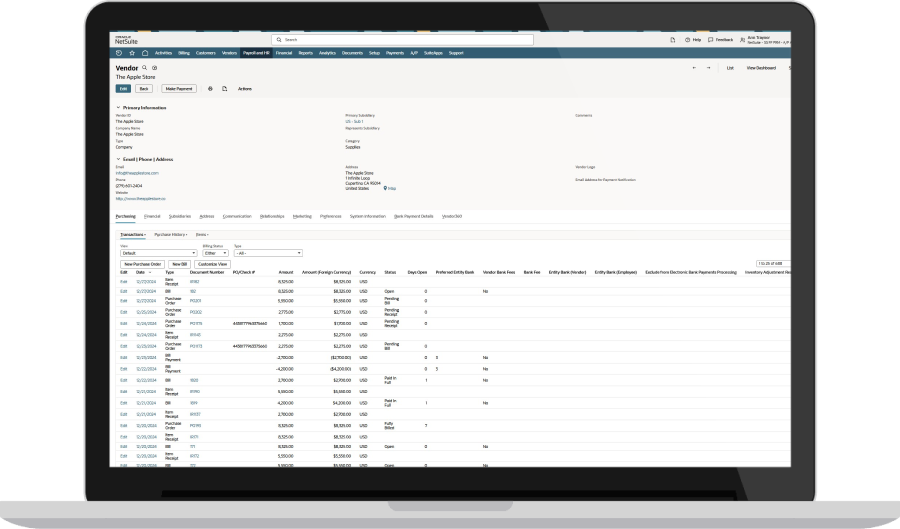Open the Activities menu
Screen dimensions: 900x529
click(x=163, y=53)
